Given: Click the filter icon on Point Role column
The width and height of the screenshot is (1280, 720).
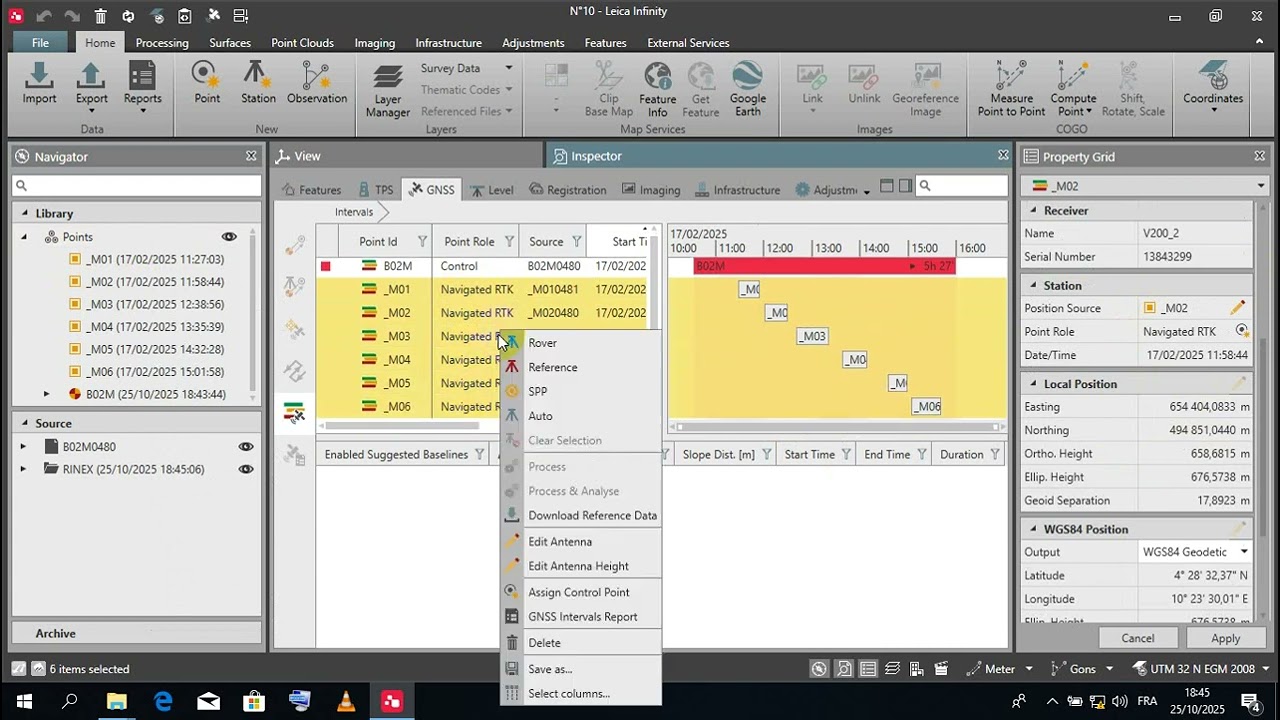Looking at the screenshot, I should tap(509, 242).
